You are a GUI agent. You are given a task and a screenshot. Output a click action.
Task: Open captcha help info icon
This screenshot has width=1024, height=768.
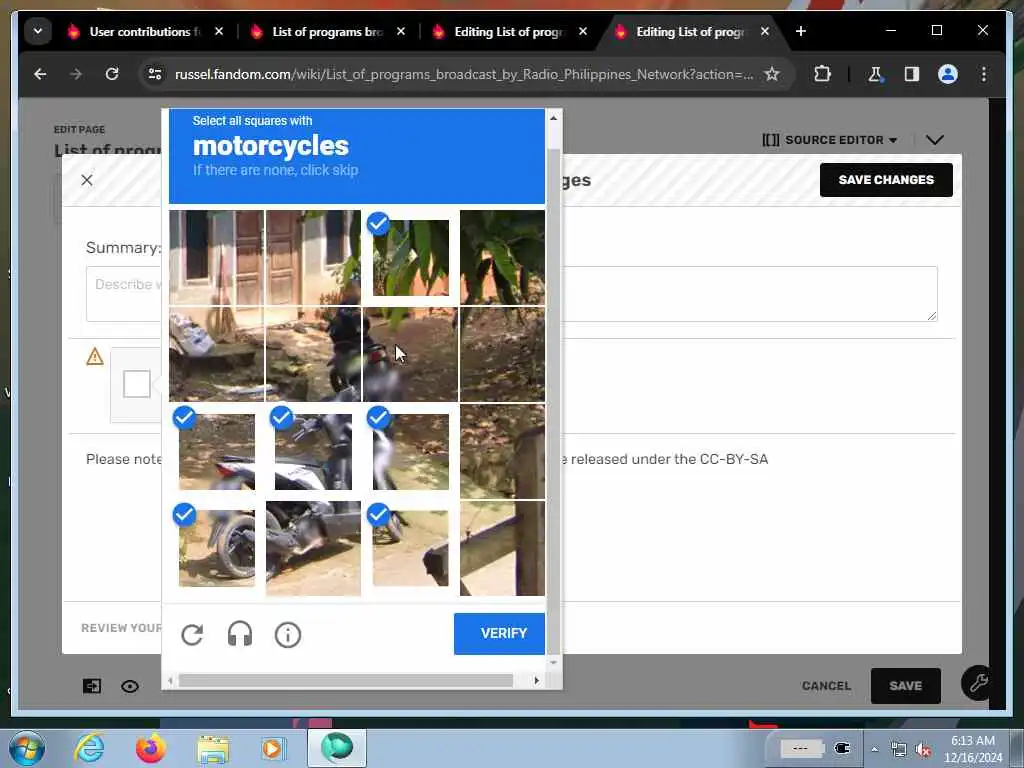click(287, 634)
